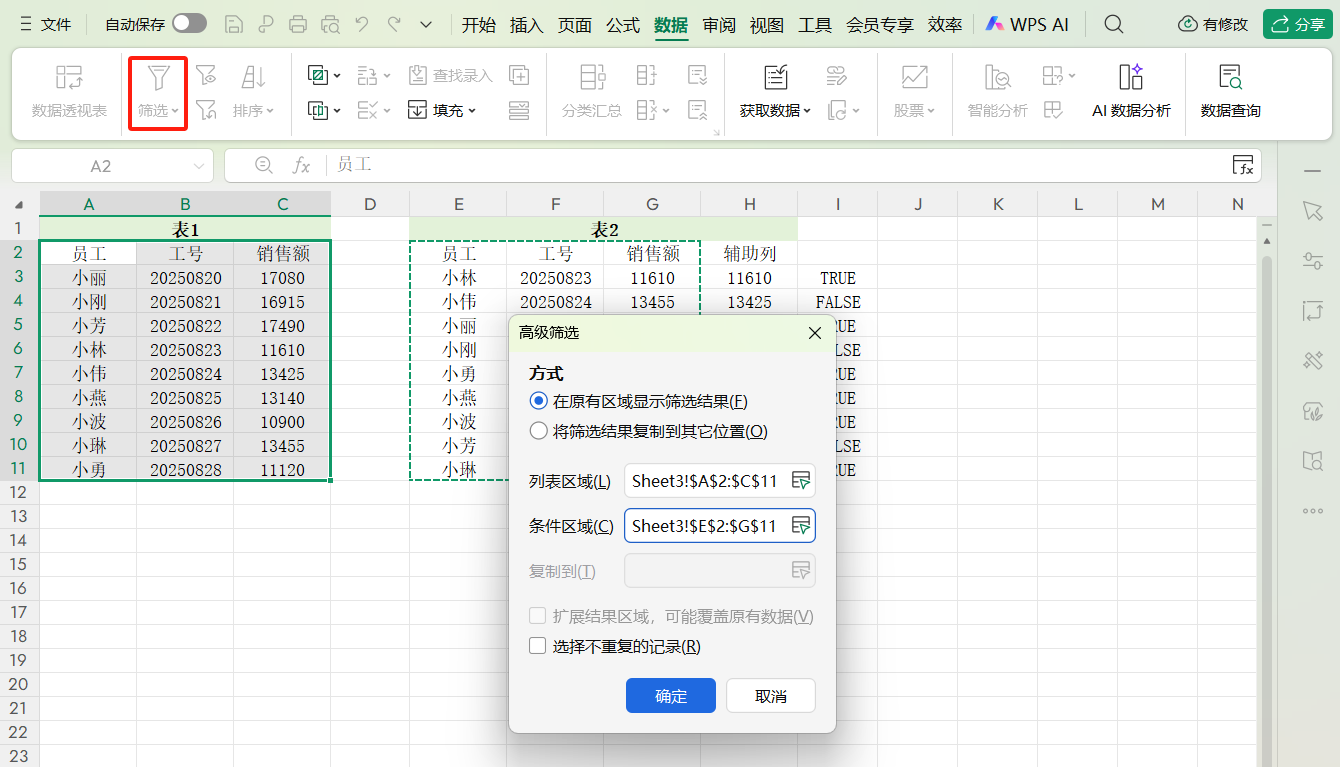This screenshot has height=767, width=1340.
Task: Click the green 分享 button
Action: pos(1298,25)
